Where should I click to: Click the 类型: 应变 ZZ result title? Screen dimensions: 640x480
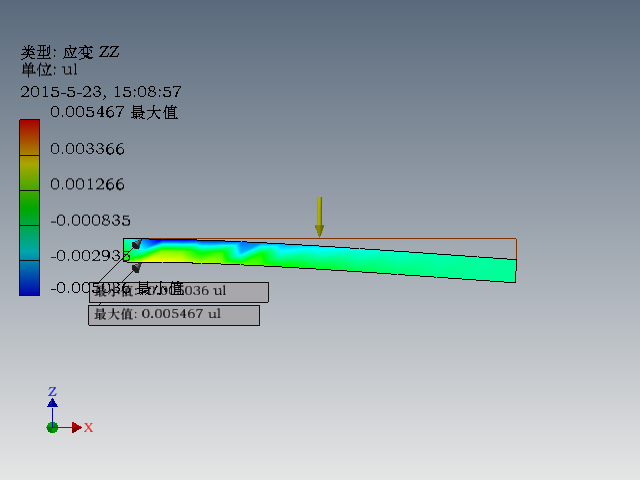click(x=70, y=52)
